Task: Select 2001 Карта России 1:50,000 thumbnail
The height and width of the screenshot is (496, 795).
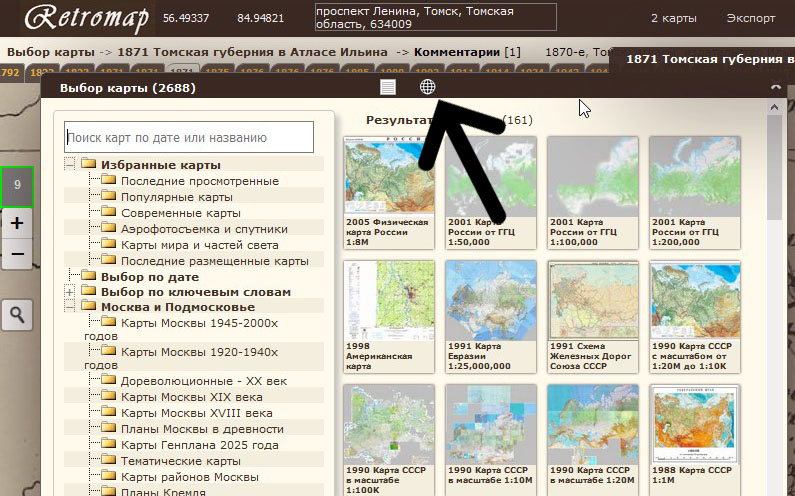Action: (x=491, y=193)
